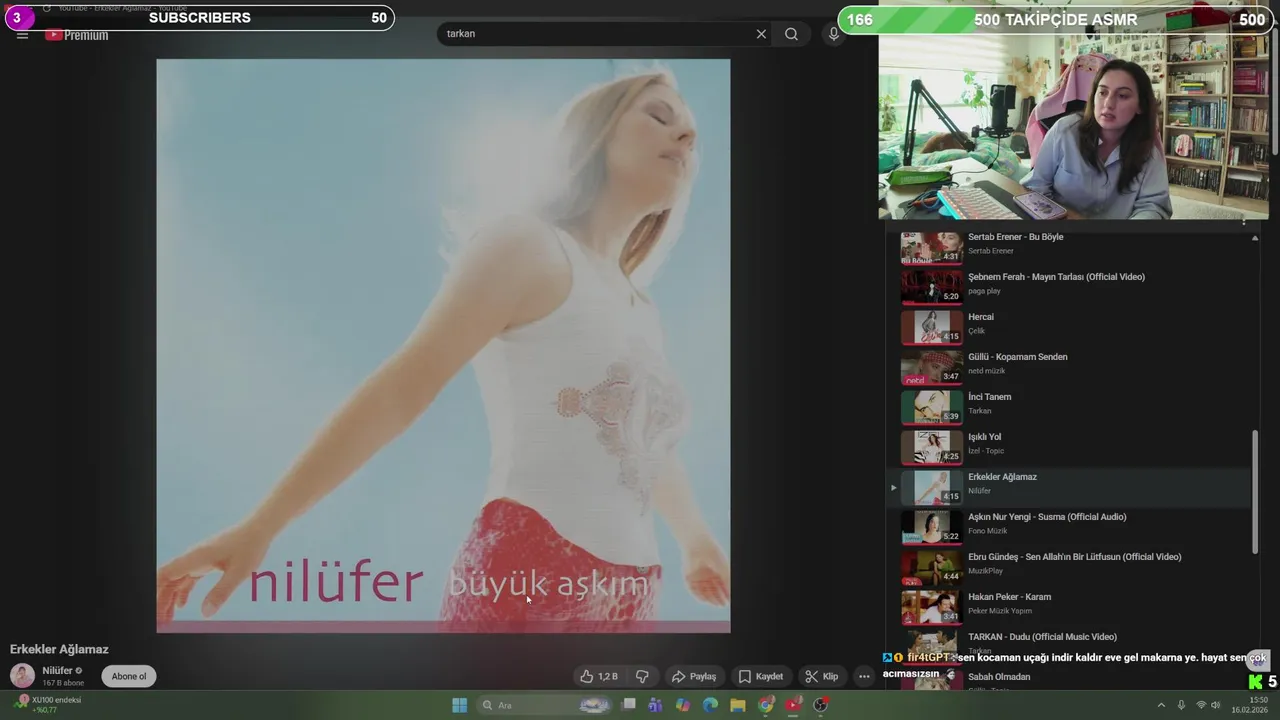Open Task View on the taskbar
Image resolution: width=1280 pixels, height=720 pixels.
coord(629,705)
